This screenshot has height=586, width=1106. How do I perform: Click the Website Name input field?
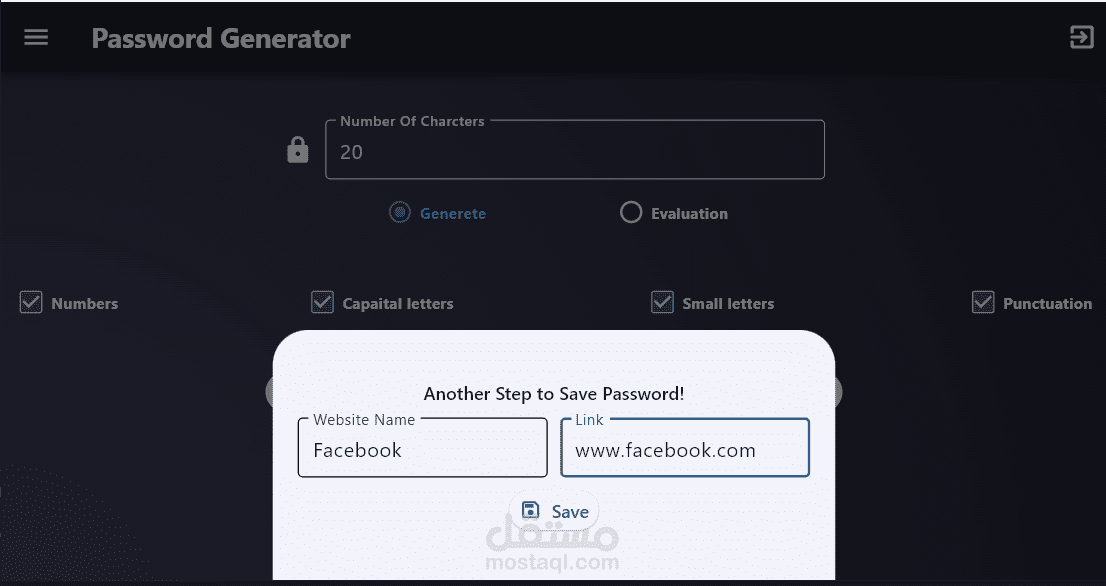click(422, 450)
